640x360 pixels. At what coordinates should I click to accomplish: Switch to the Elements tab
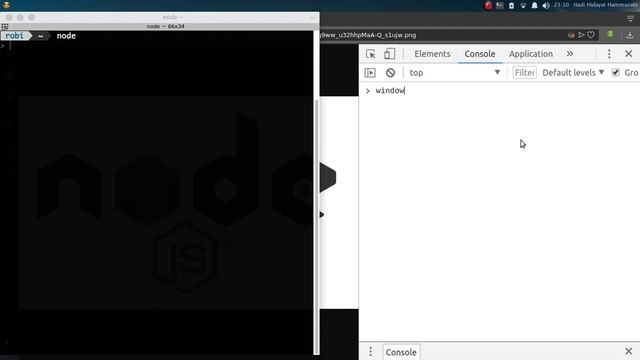(x=432, y=54)
